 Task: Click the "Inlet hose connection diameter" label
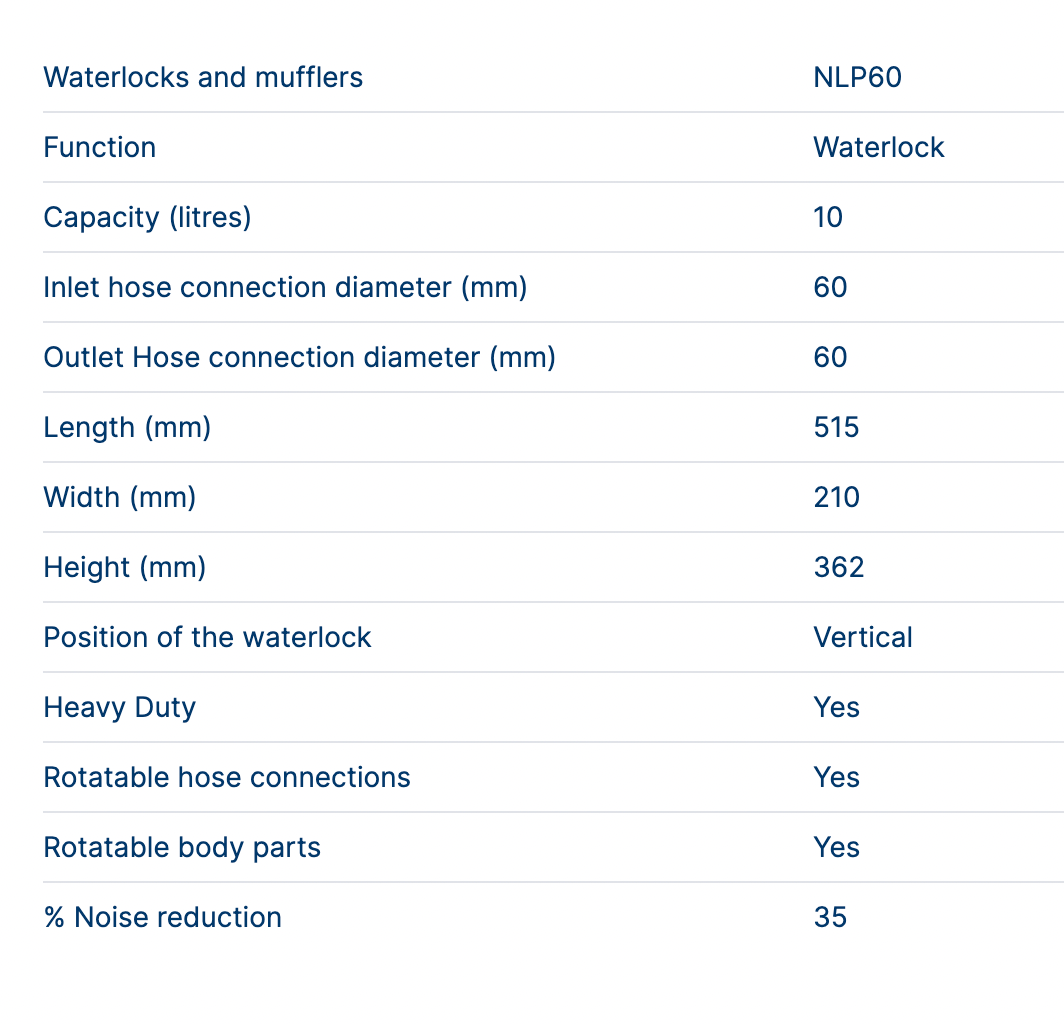click(x=285, y=287)
